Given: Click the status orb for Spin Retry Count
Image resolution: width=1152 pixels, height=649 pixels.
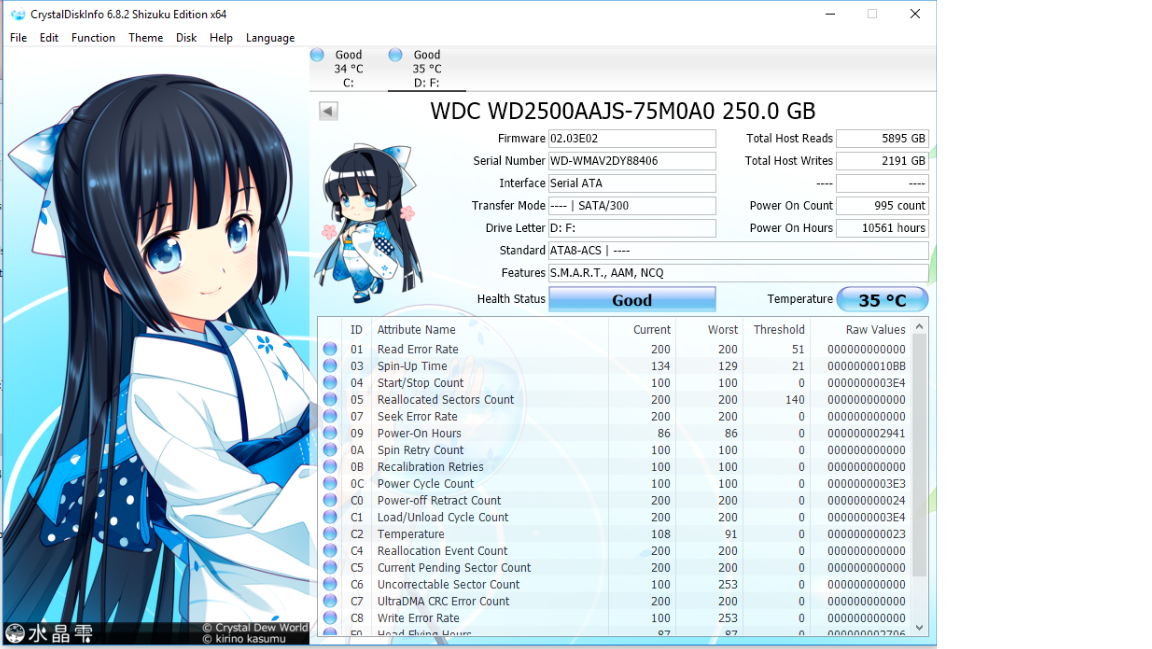Looking at the screenshot, I should [x=330, y=450].
